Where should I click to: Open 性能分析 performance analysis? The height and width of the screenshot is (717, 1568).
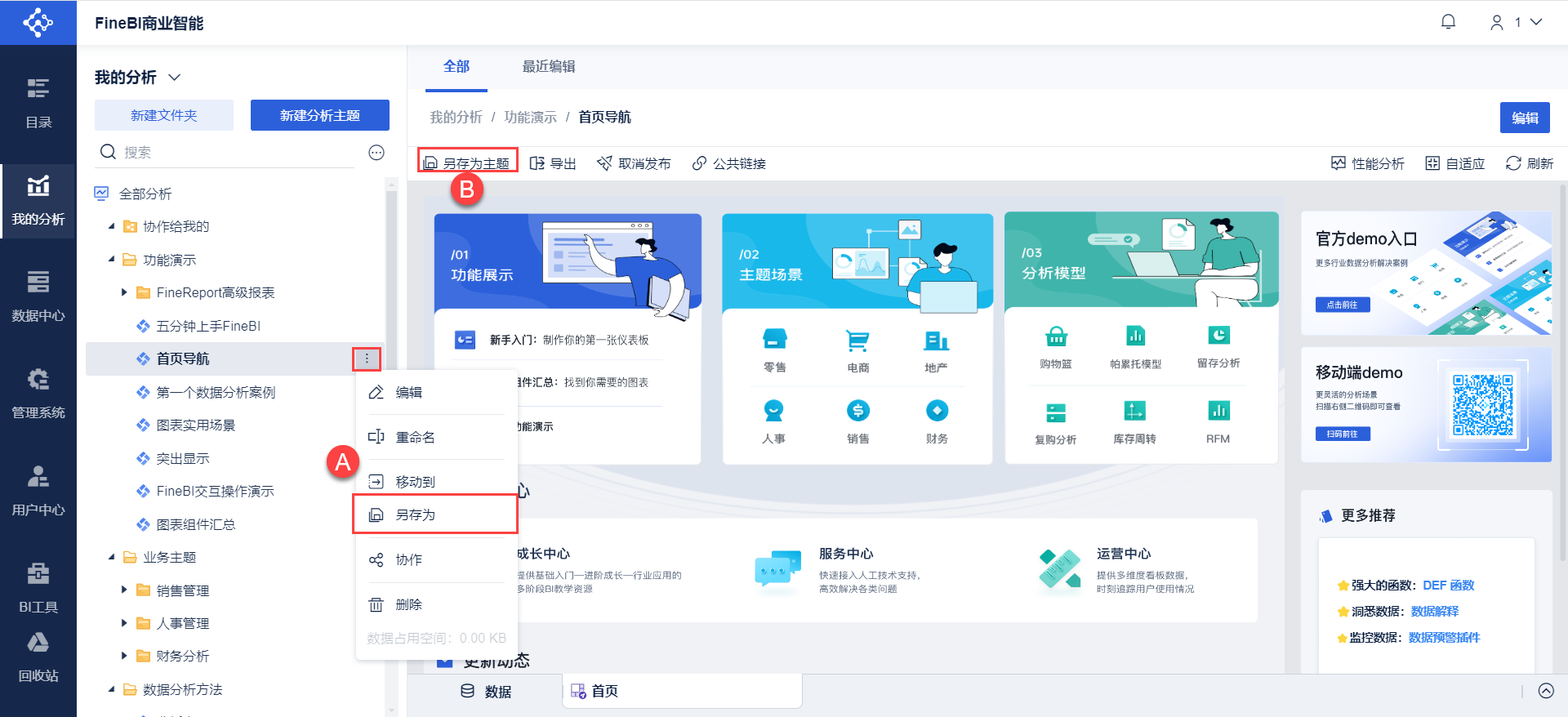1368,163
